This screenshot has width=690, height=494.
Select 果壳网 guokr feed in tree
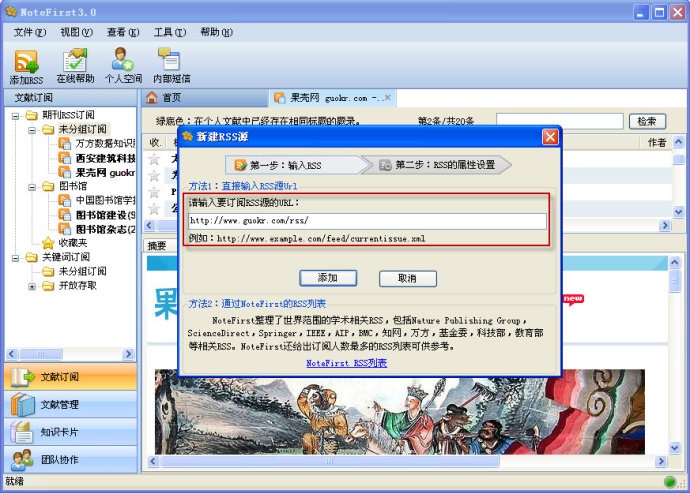coord(97,172)
